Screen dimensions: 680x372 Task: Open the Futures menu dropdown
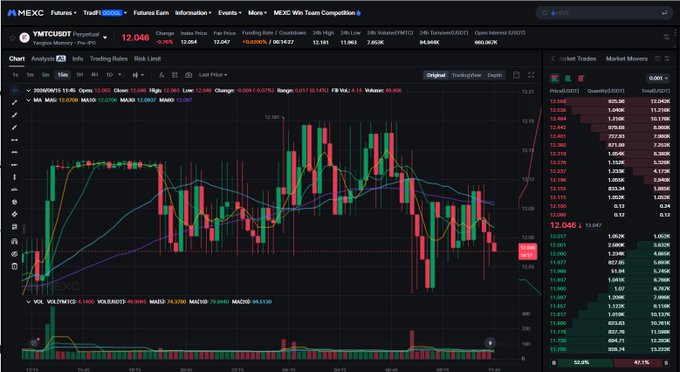coord(63,13)
